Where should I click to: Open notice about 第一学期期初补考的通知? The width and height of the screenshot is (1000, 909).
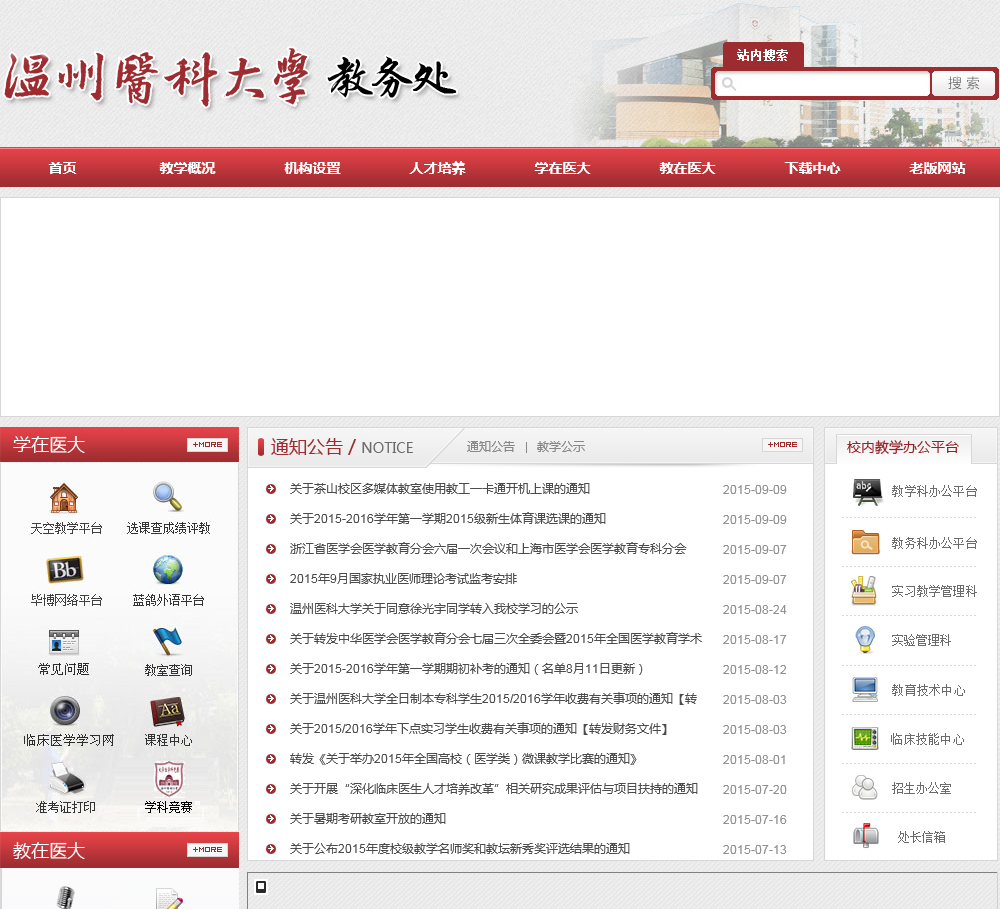coord(467,669)
